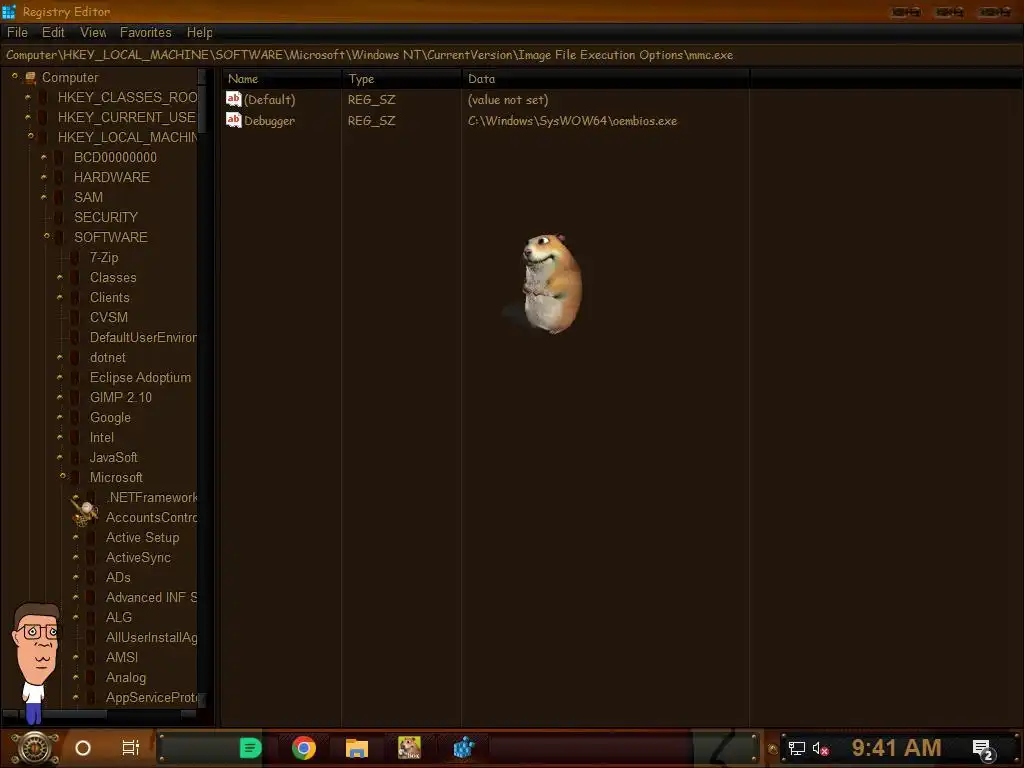
Task: Expand HKEY_CLASSES_ROOT node
Action: pos(27,97)
